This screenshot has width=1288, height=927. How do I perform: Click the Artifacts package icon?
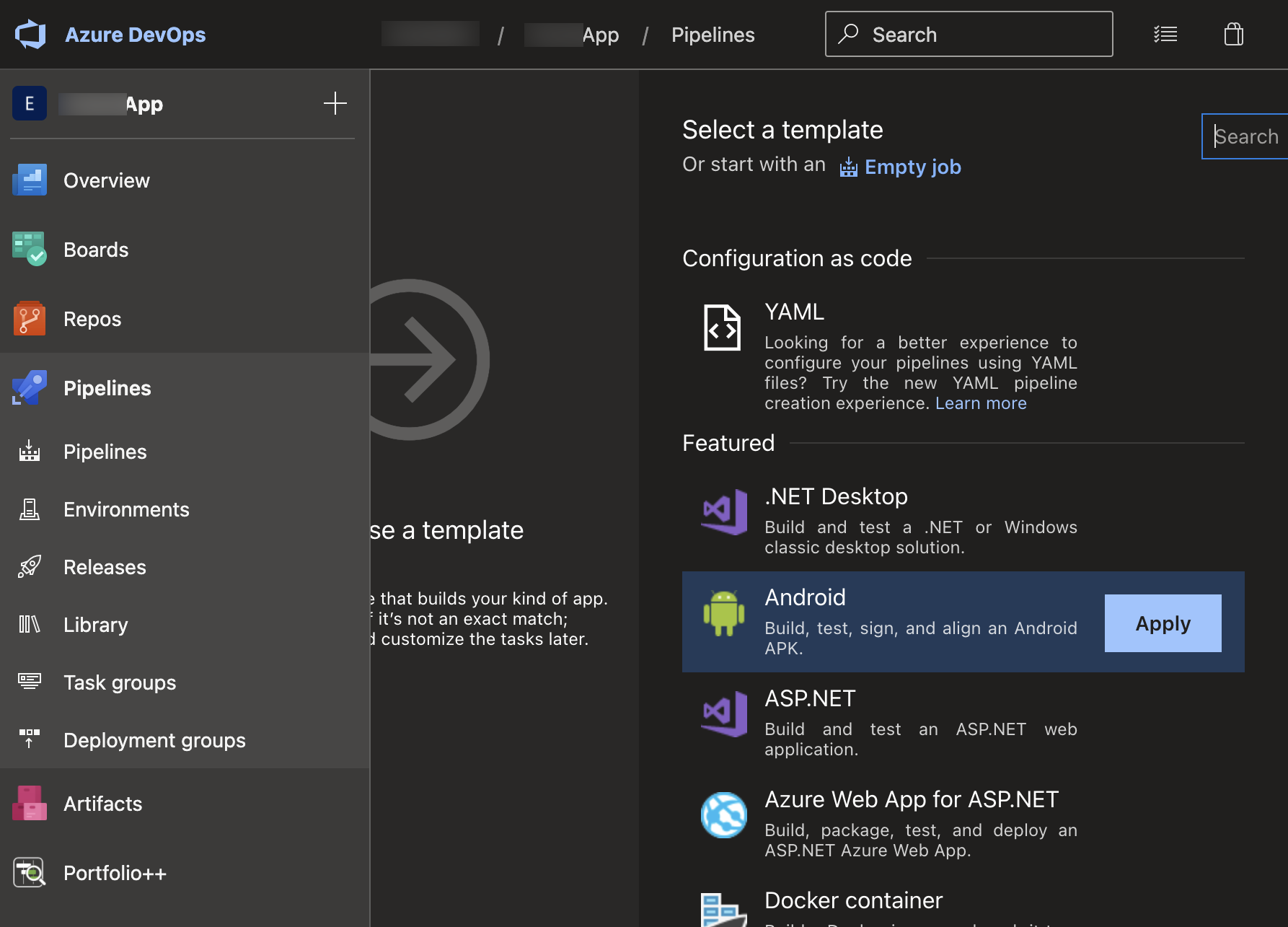point(30,804)
